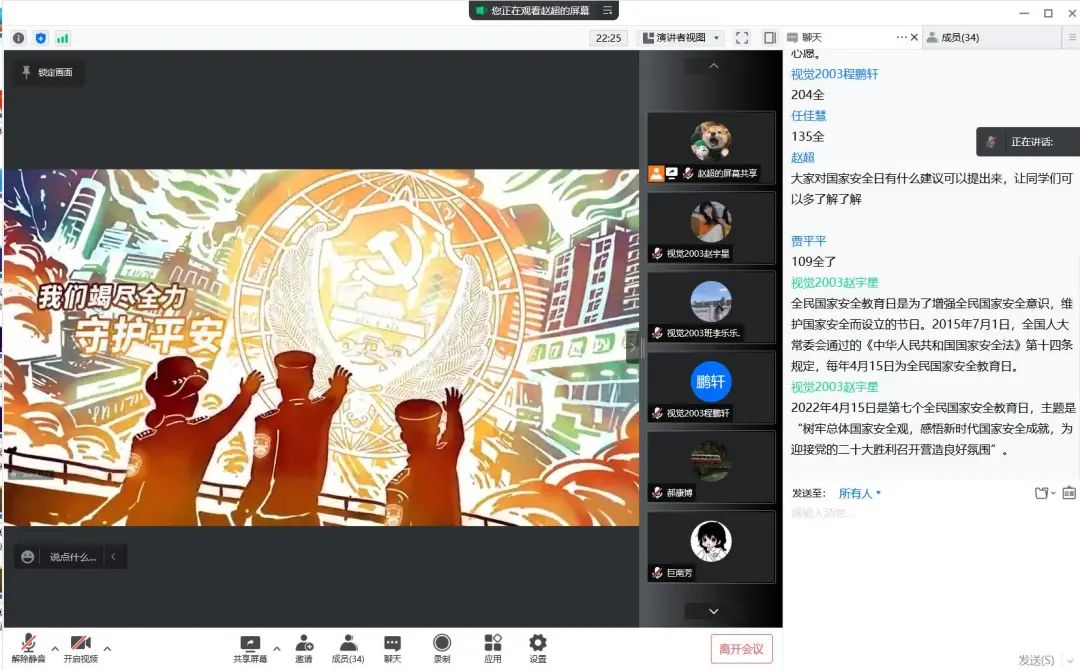Click the send file icon in chat
The image size is (1080, 670).
(1041, 493)
